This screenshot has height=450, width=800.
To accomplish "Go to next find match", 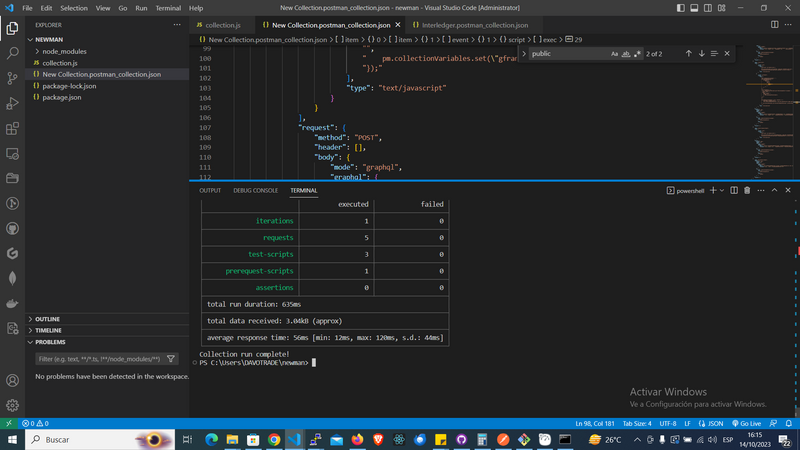I will [702, 54].
